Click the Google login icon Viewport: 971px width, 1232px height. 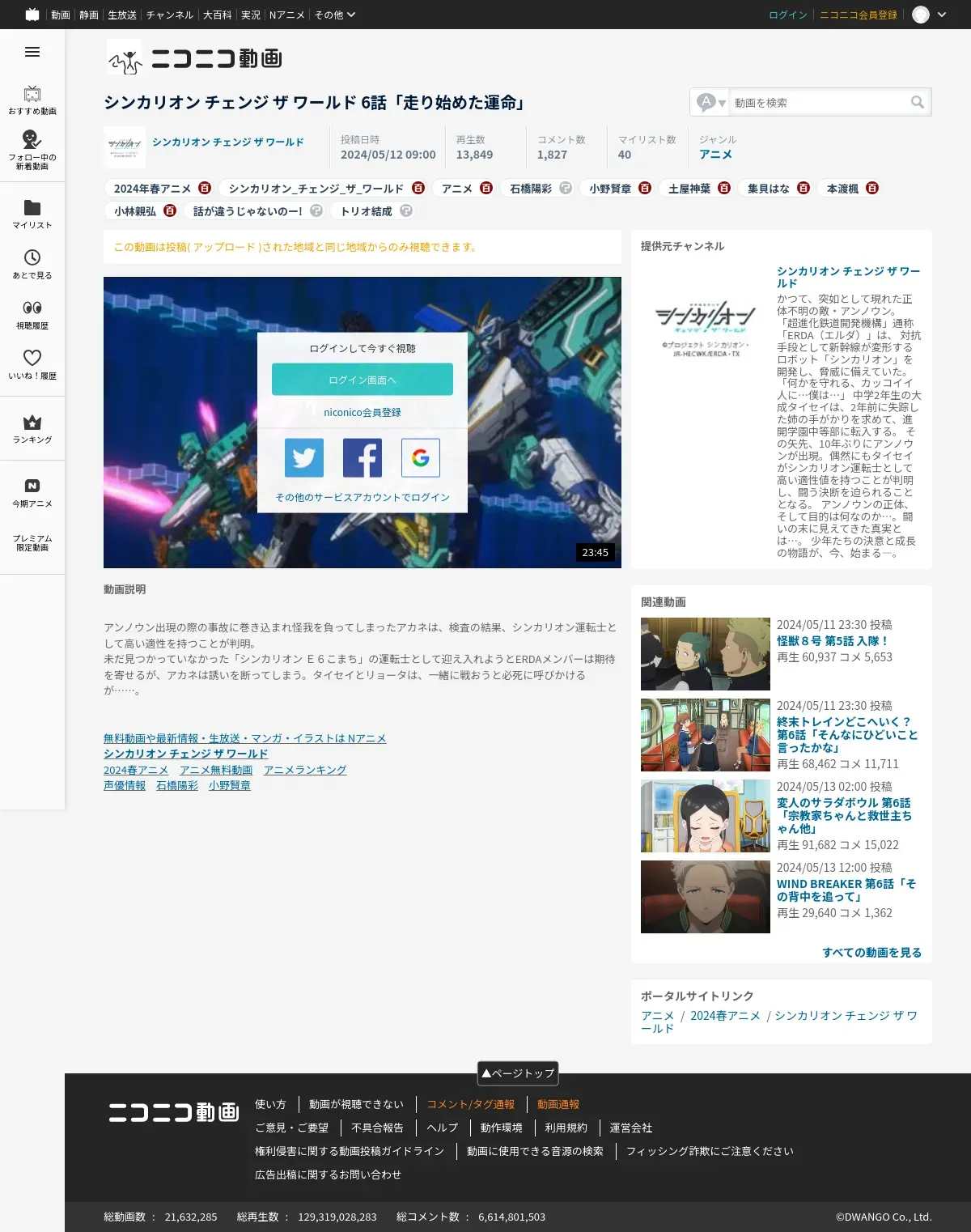pyautogui.click(x=421, y=458)
